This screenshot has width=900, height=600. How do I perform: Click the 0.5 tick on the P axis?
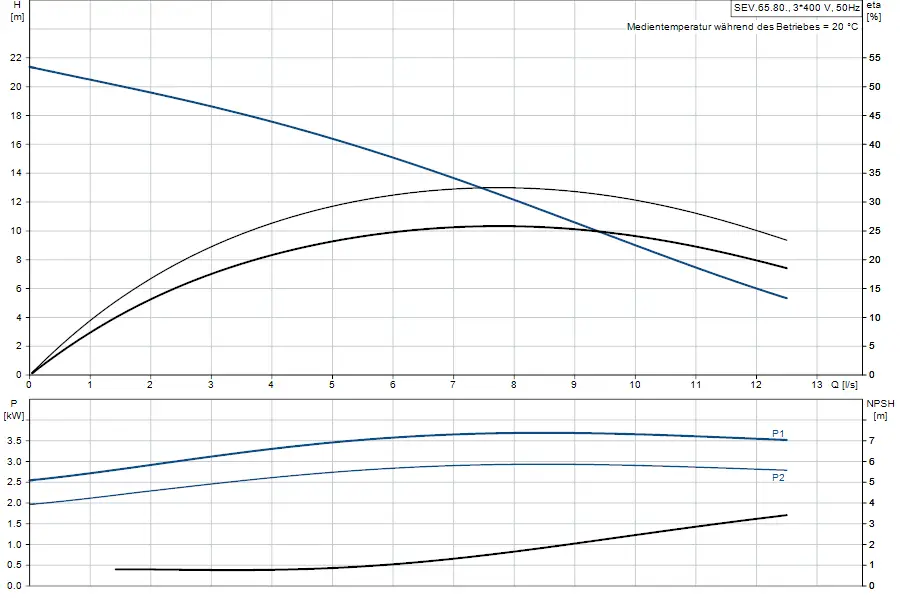14,565
